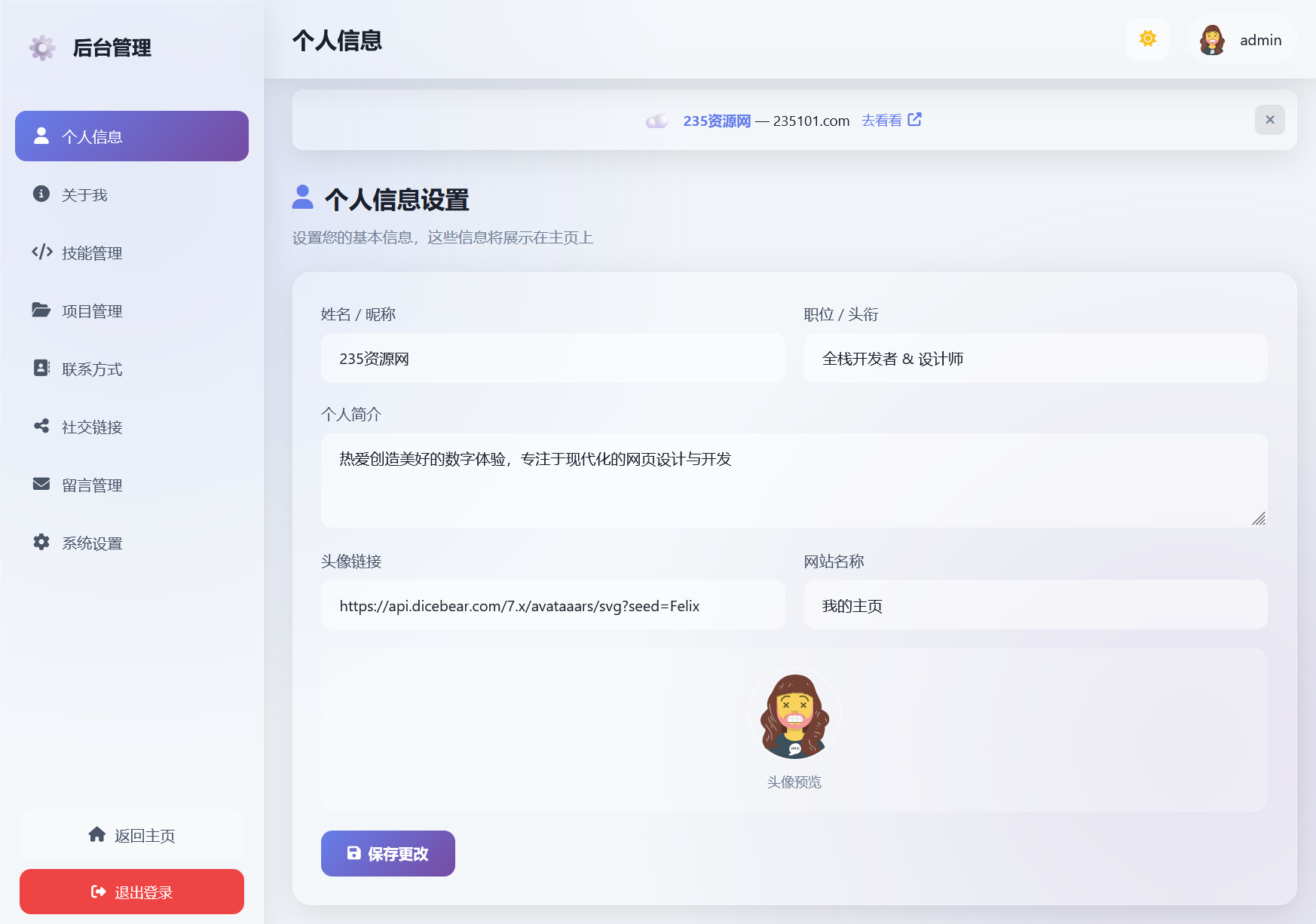Click the 个人简介 textarea resize handle
The width and height of the screenshot is (1316, 924).
pyautogui.click(x=1258, y=519)
